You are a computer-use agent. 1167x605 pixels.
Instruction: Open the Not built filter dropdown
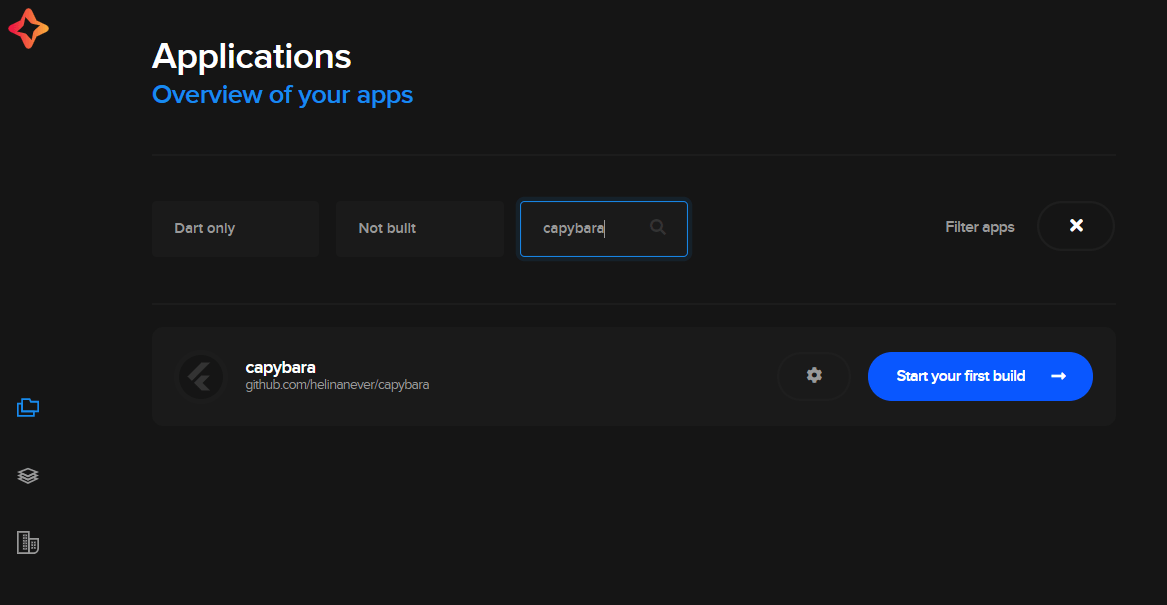[420, 228]
